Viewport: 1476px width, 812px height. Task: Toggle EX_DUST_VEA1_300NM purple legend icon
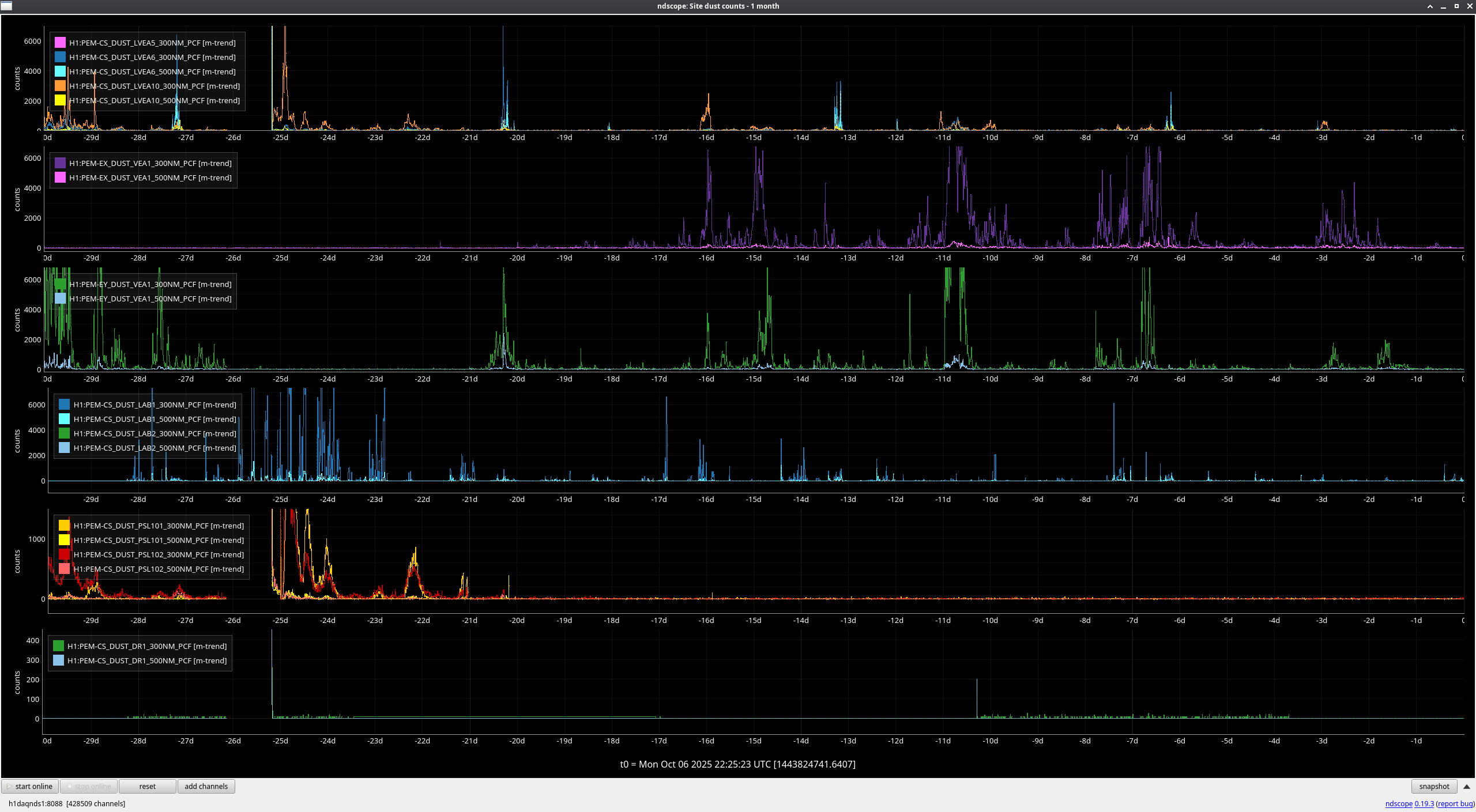click(x=60, y=163)
